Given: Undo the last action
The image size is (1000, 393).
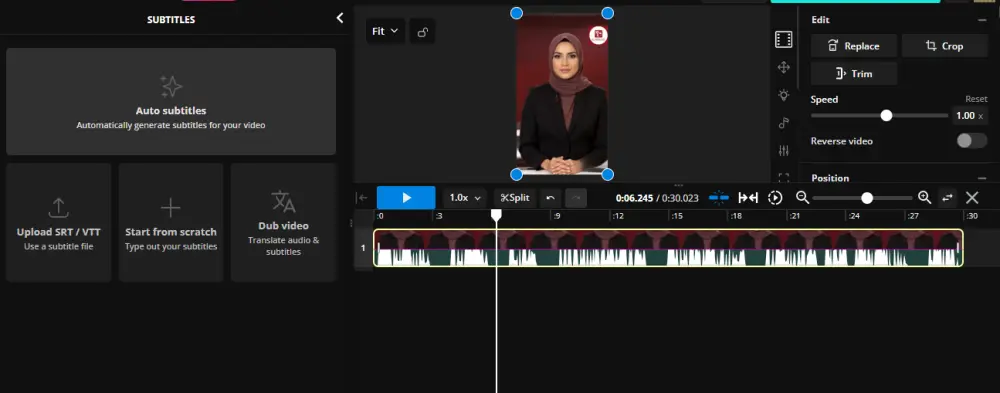Looking at the screenshot, I should click(551, 198).
